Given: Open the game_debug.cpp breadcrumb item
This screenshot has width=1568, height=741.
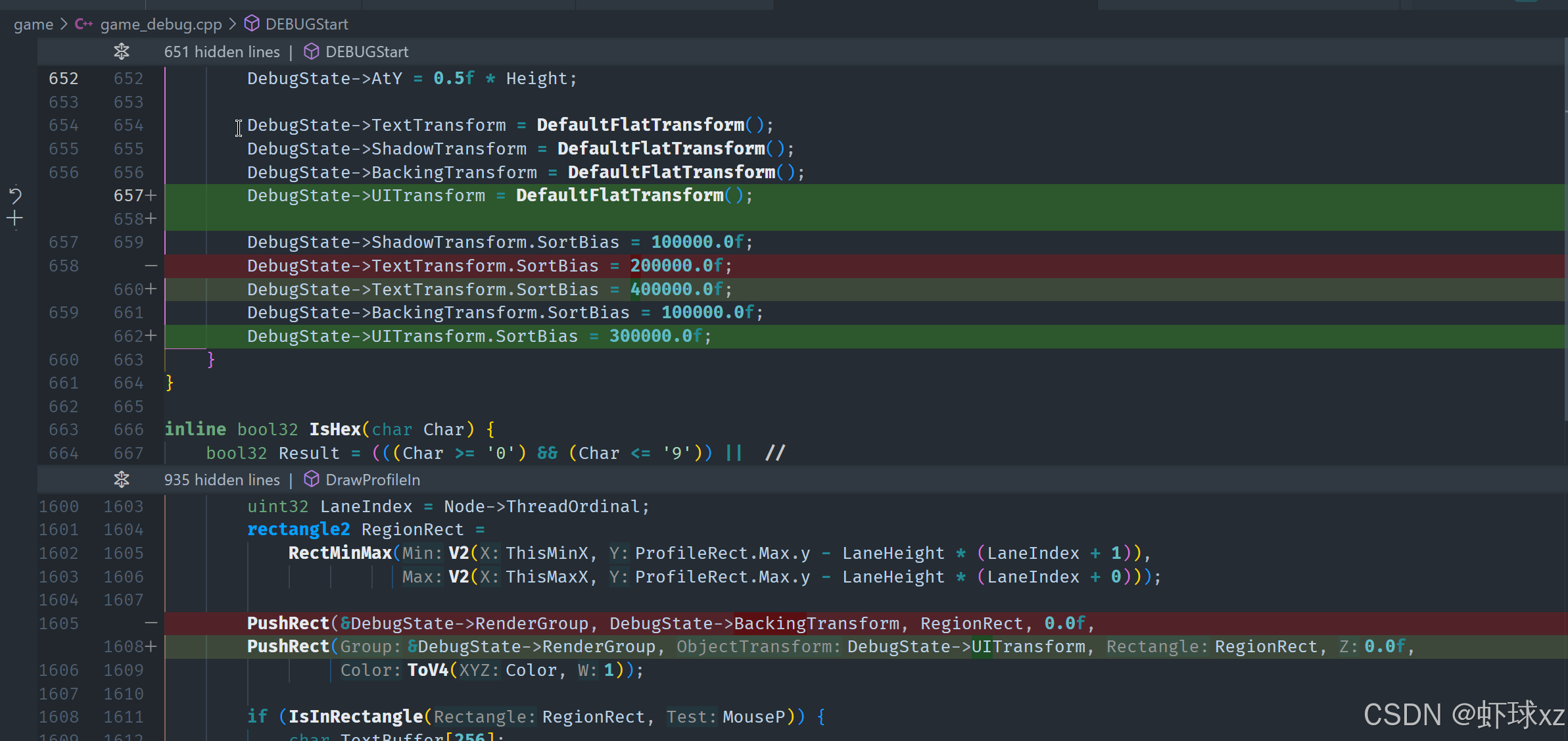Looking at the screenshot, I should click(x=161, y=24).
